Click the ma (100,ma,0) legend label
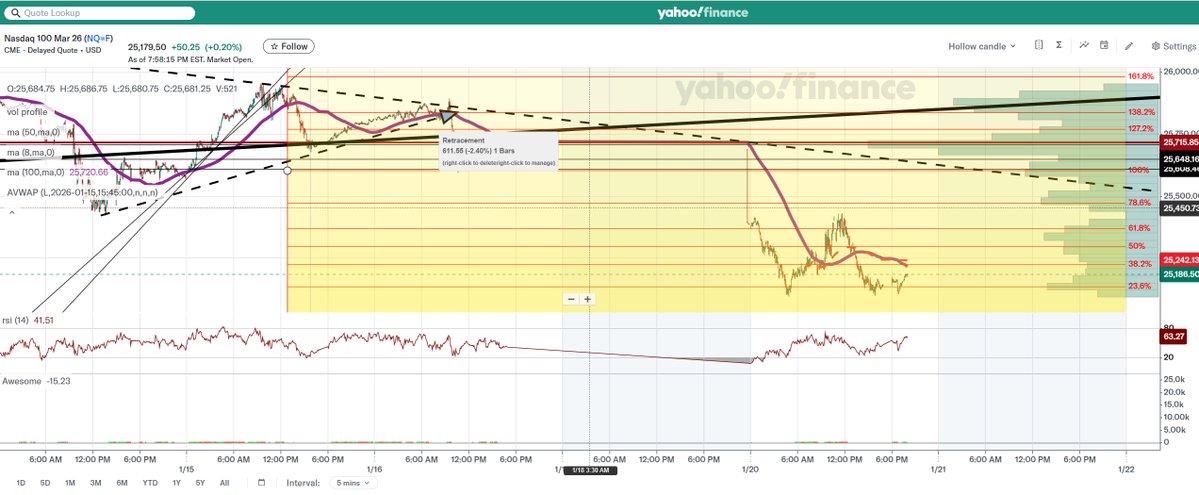Screen dimensions: 1199x495 tap(35, 172)
